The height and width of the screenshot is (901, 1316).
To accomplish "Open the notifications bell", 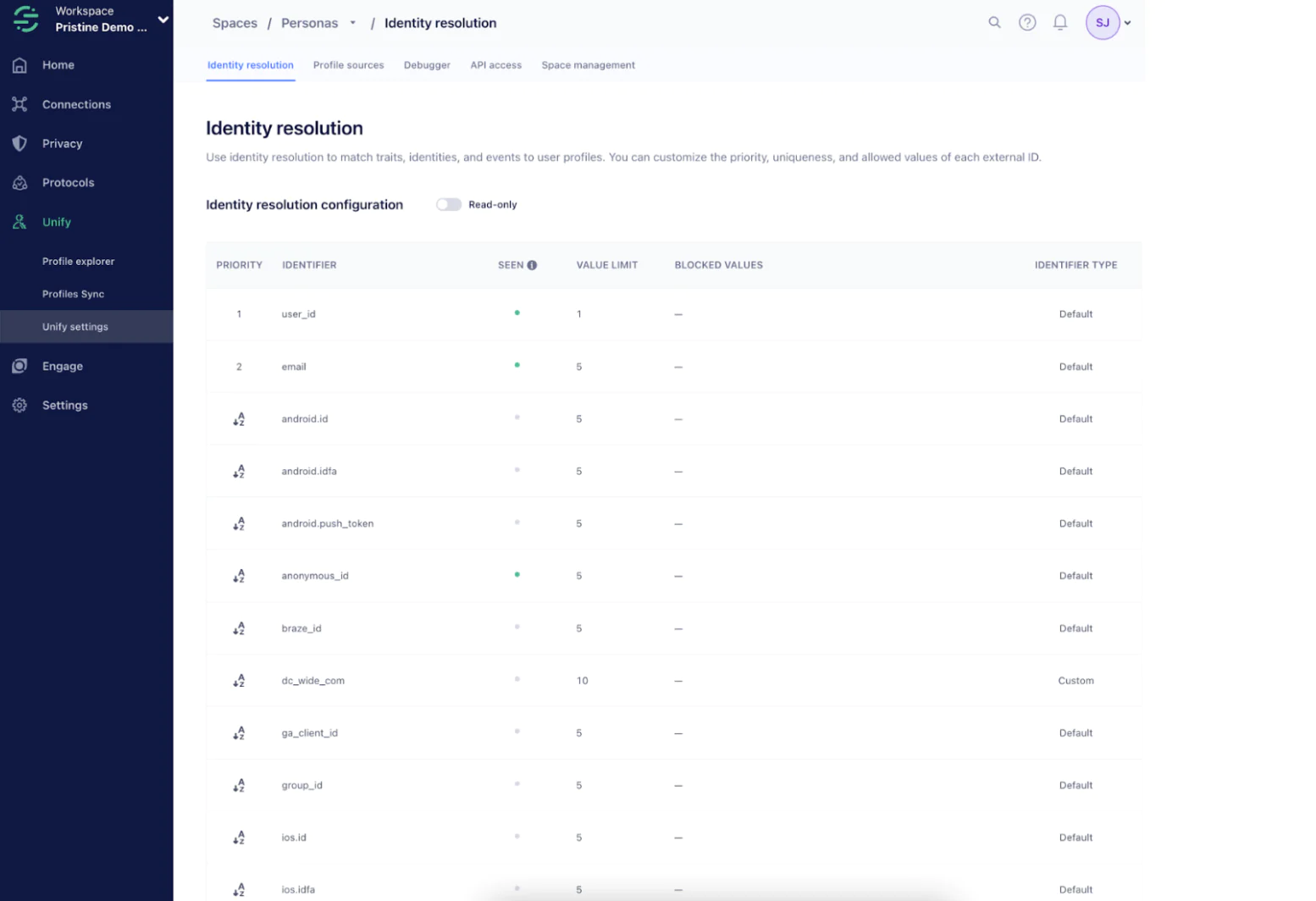I will tap(1059, 22).
